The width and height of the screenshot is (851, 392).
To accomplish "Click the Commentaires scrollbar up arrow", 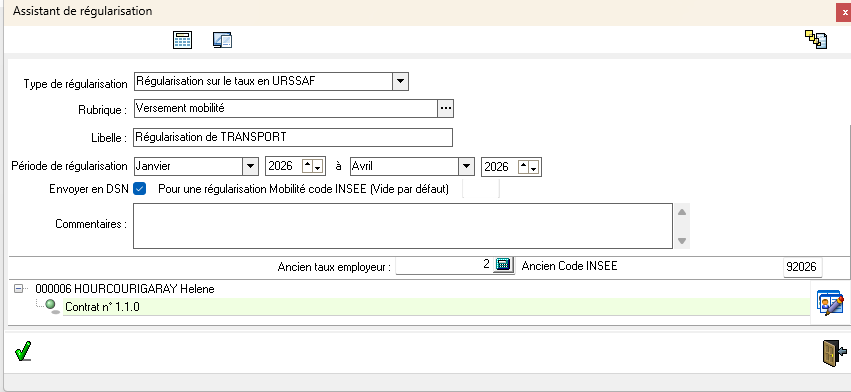I will click(682, 212).
